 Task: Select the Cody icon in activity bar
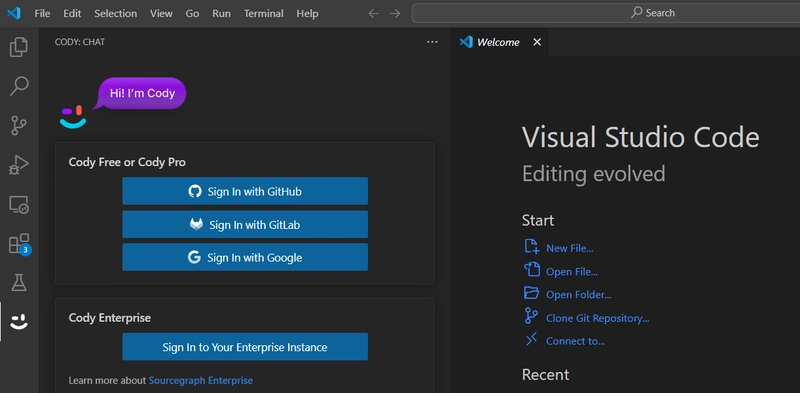(19, 322)
